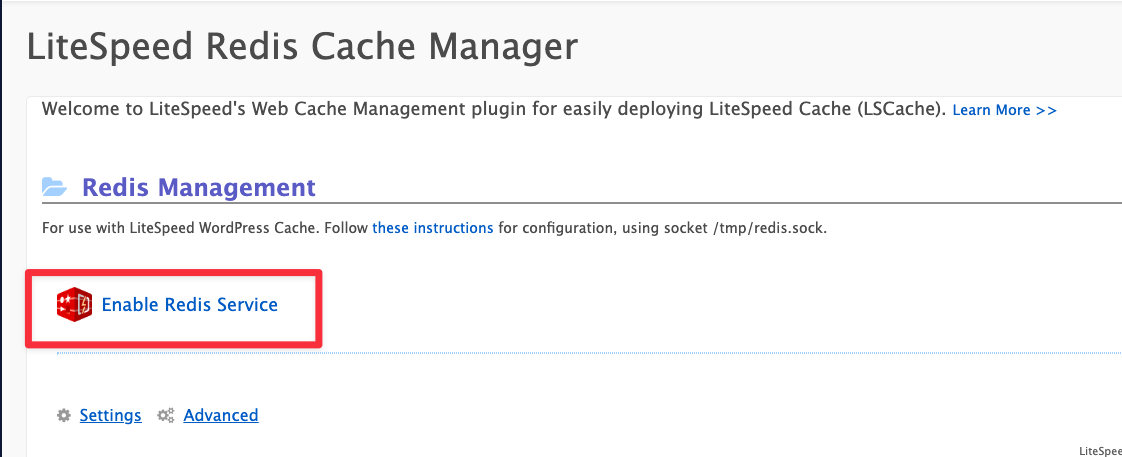
Task: Click the welcome text about LSCache
Action: 494,110
